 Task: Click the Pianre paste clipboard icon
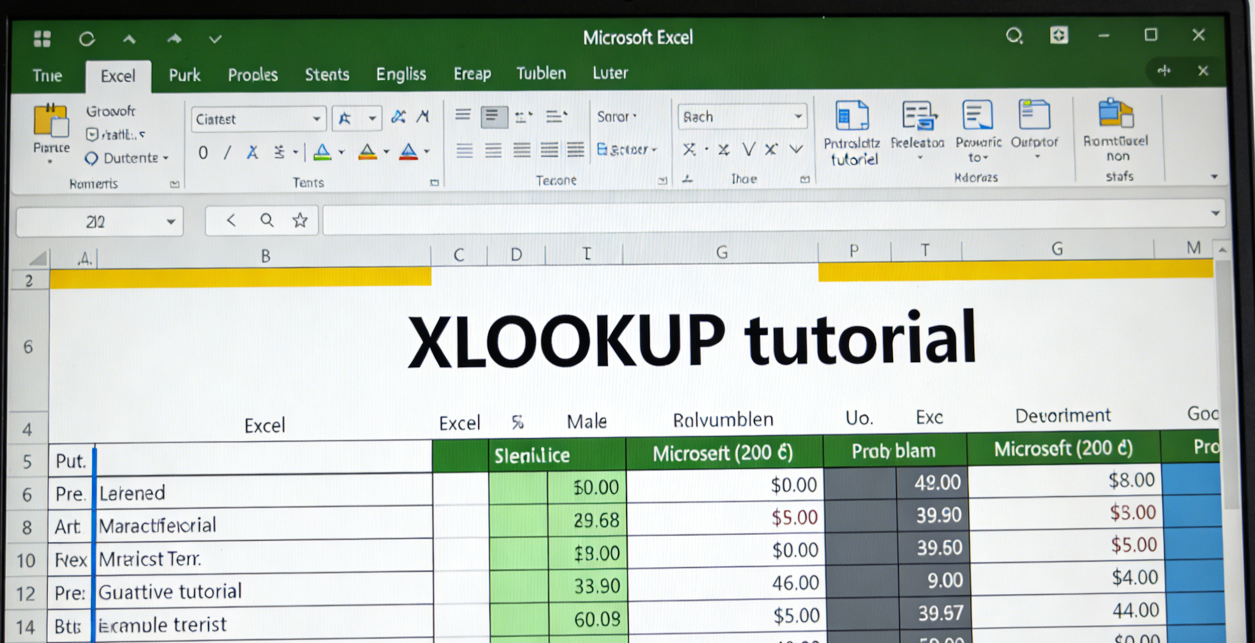[51, 121]
